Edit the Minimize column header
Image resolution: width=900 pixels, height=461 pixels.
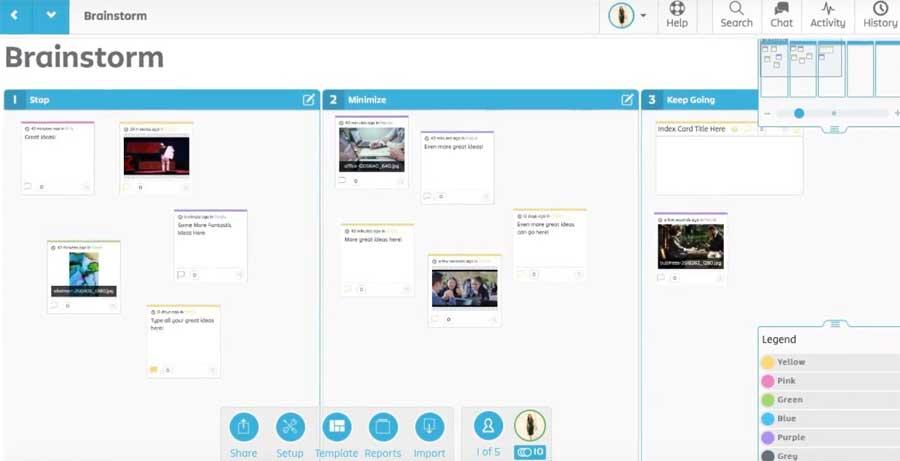(x=627, y=100)
